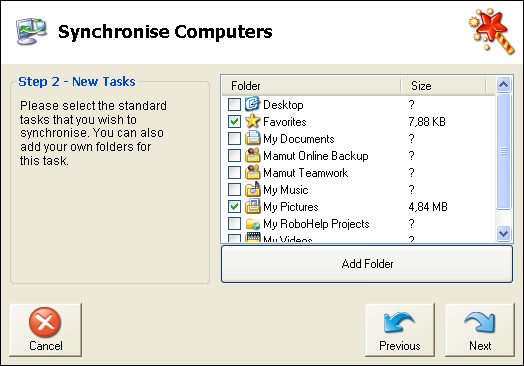Select the My Pictures label
524x366 pixels.
[291, 207]
